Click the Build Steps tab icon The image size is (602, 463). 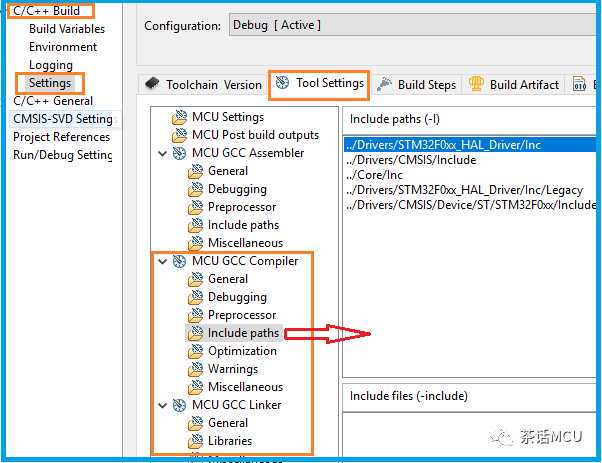pyautogui.click(x=384, y=84)
